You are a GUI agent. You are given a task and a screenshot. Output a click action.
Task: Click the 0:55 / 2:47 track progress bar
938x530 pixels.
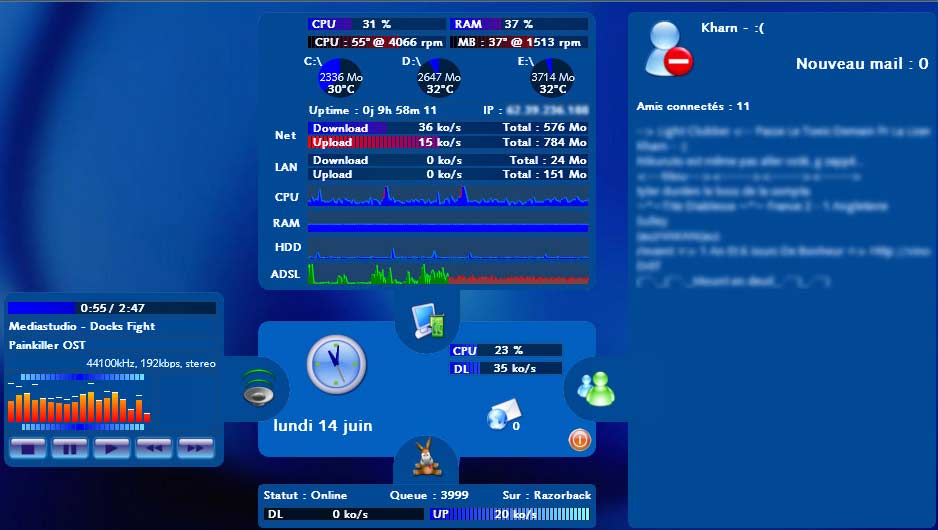coord(112,308)
